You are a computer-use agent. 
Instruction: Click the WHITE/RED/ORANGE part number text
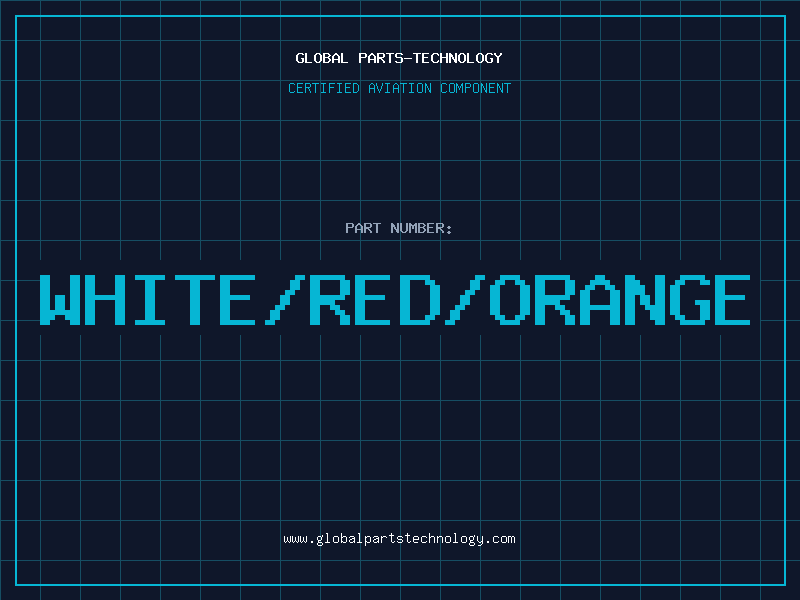tap(395, 300)
